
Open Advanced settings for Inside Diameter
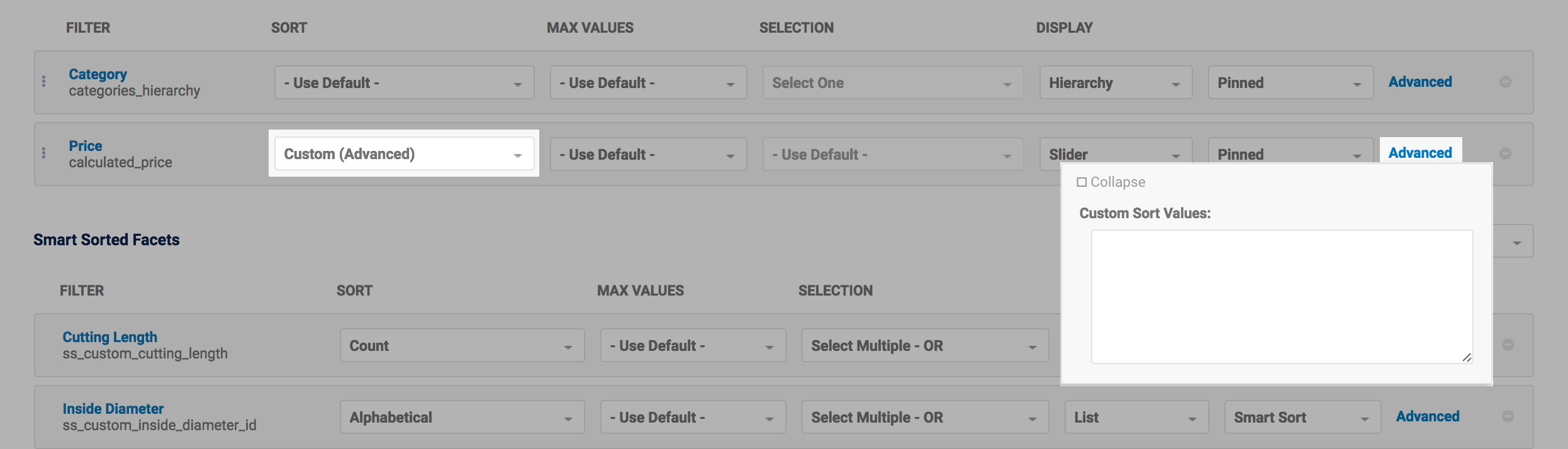coord(1428,416)
